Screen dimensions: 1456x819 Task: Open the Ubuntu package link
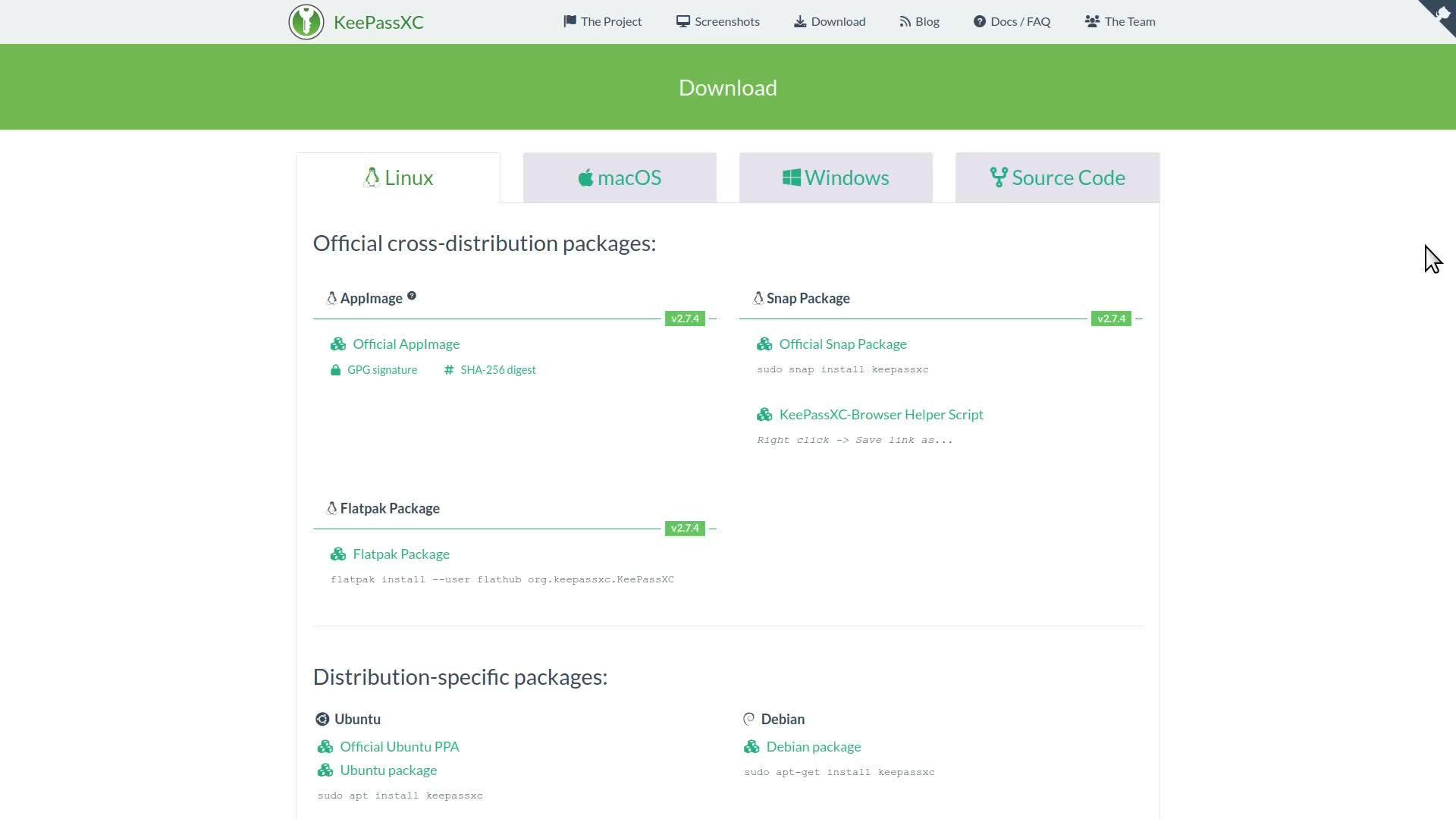388,770
